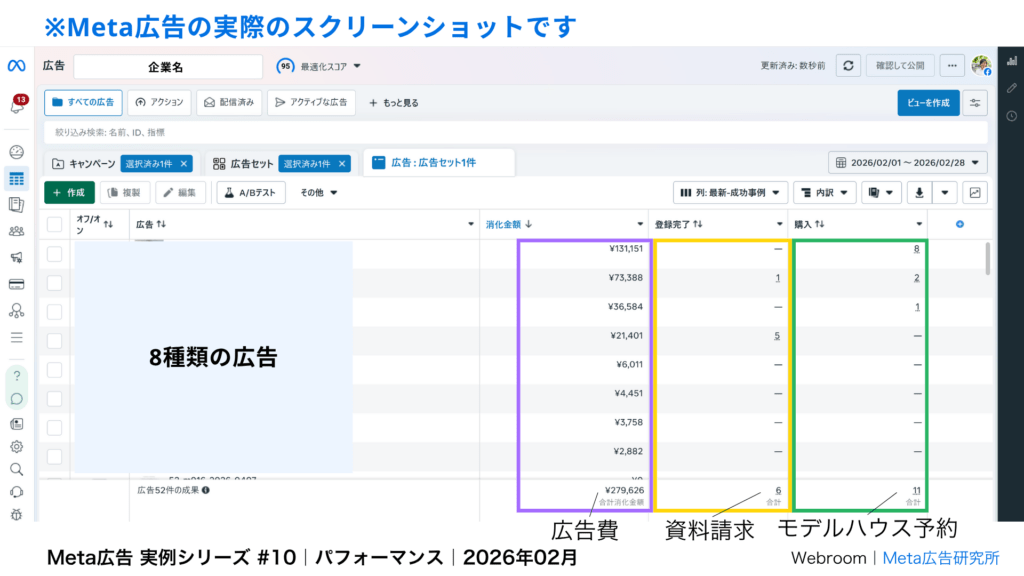
Task: Check the row with ¥2,882 spend
Action: click(x=54, y=456)
